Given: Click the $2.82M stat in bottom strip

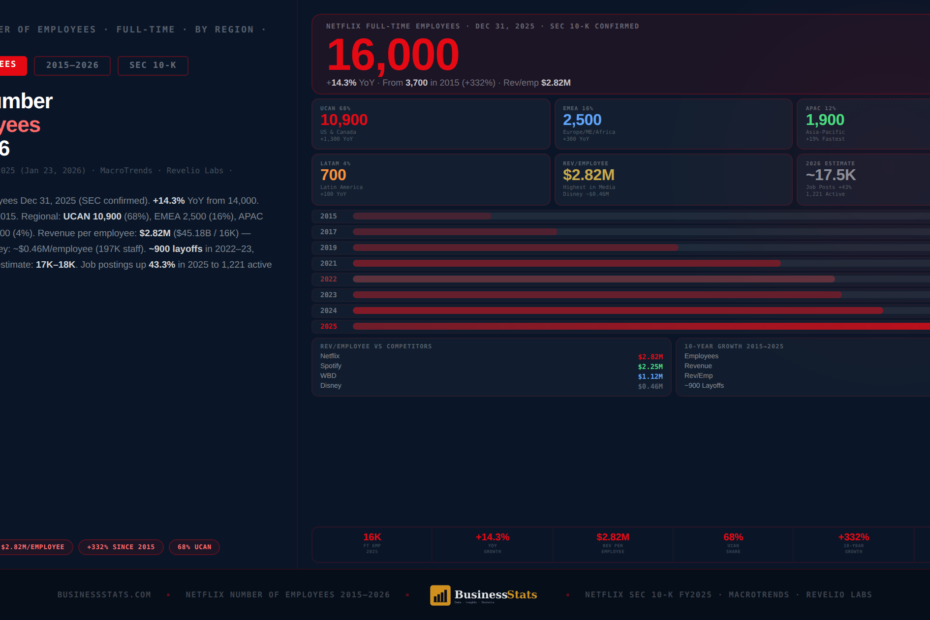Looking at the screenshot, I should pos(613,537).
